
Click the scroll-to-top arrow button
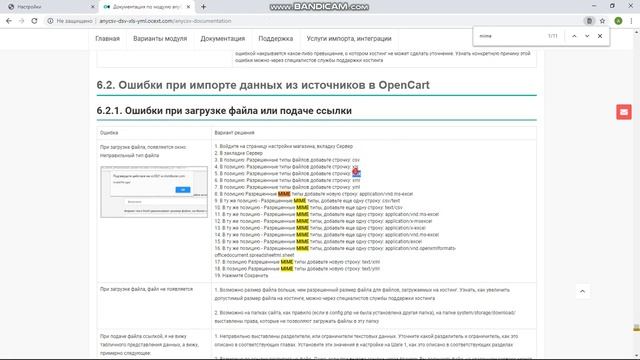(x=582, y=291)
